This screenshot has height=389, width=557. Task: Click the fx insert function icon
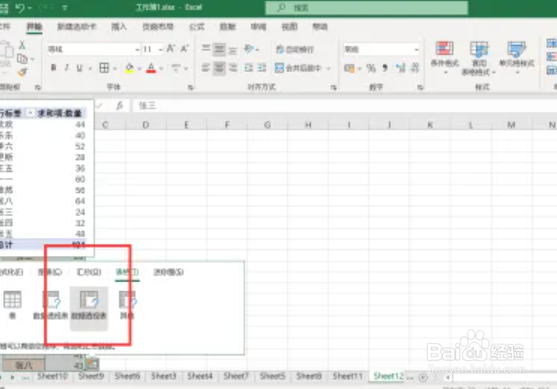coord(120,106)
